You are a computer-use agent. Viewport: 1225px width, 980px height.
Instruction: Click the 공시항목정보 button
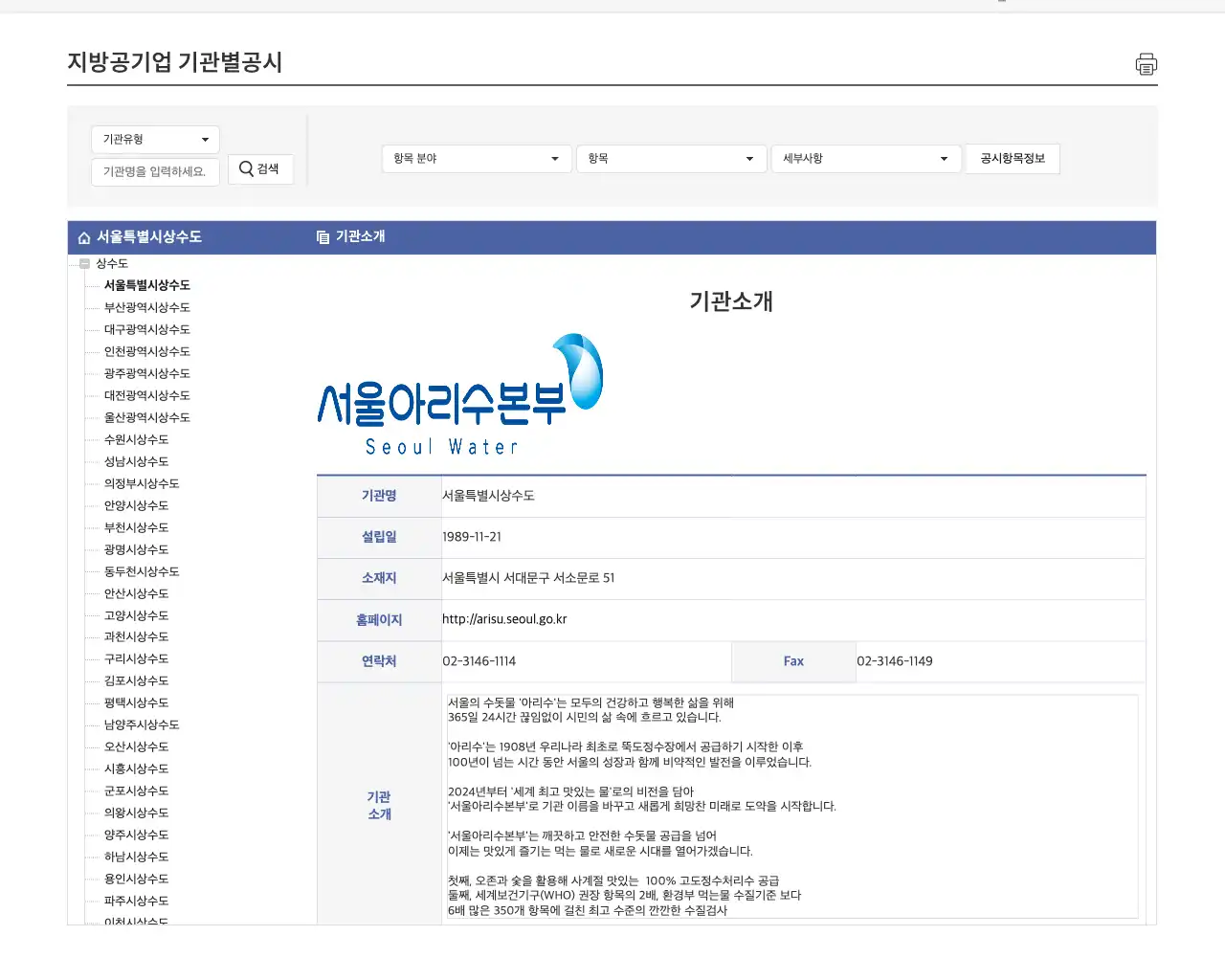[1013, 159]
